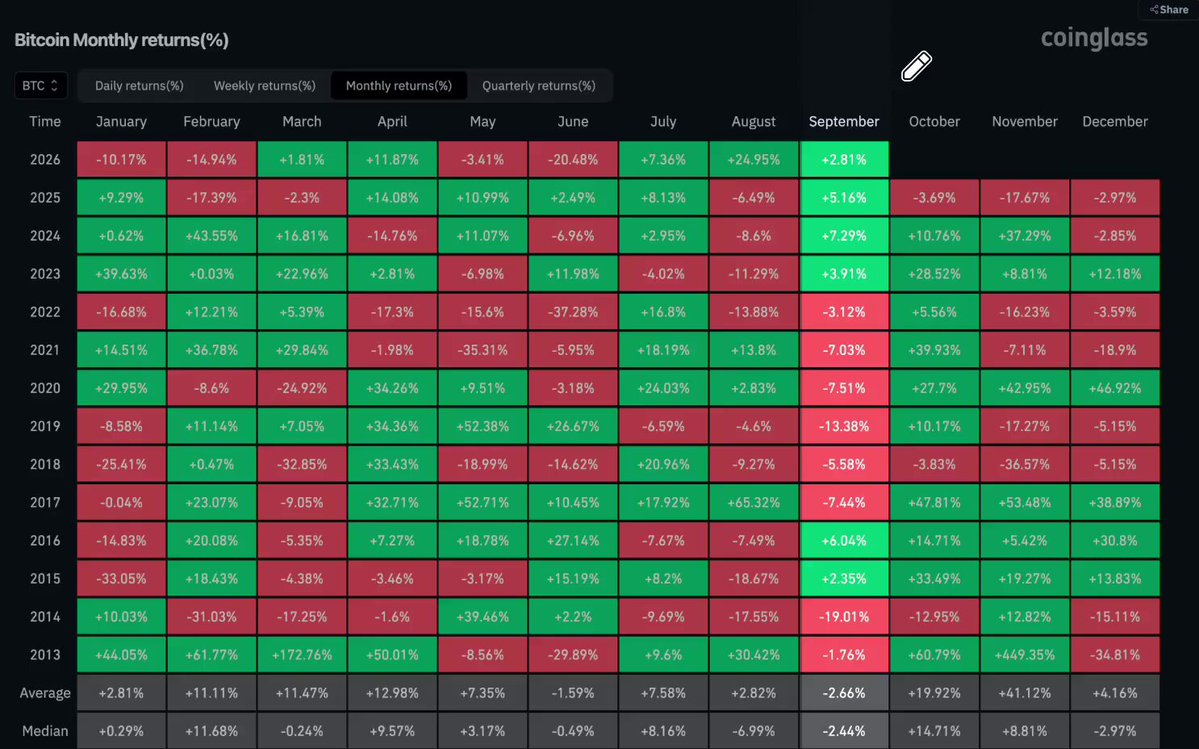Viewport: 1199px width, 749px height.
Task: Open the Quarterly returns(%) tab
Action: pos(538,86)
